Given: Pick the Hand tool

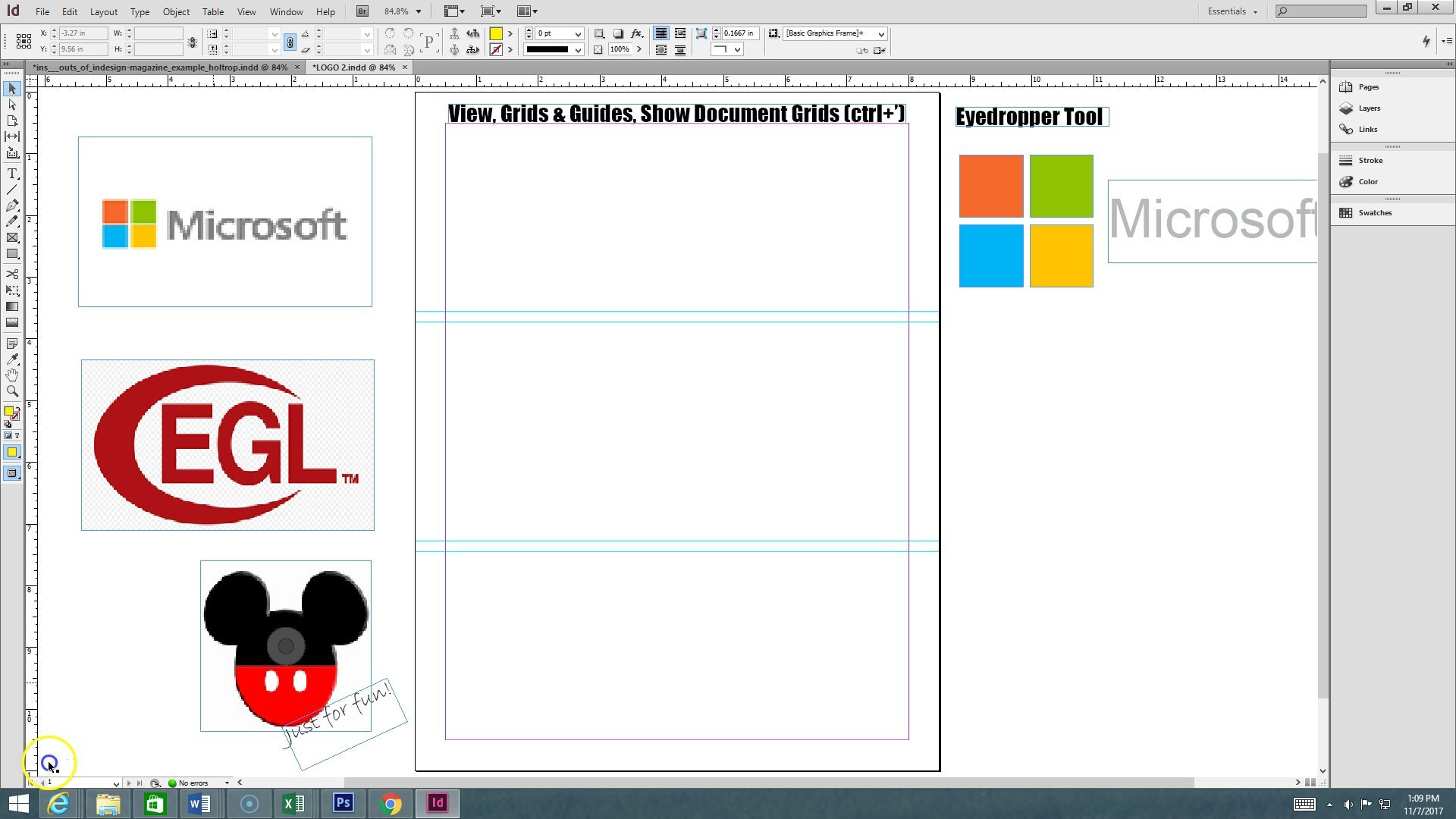Looking at the screenshot, I should (12, 375).
